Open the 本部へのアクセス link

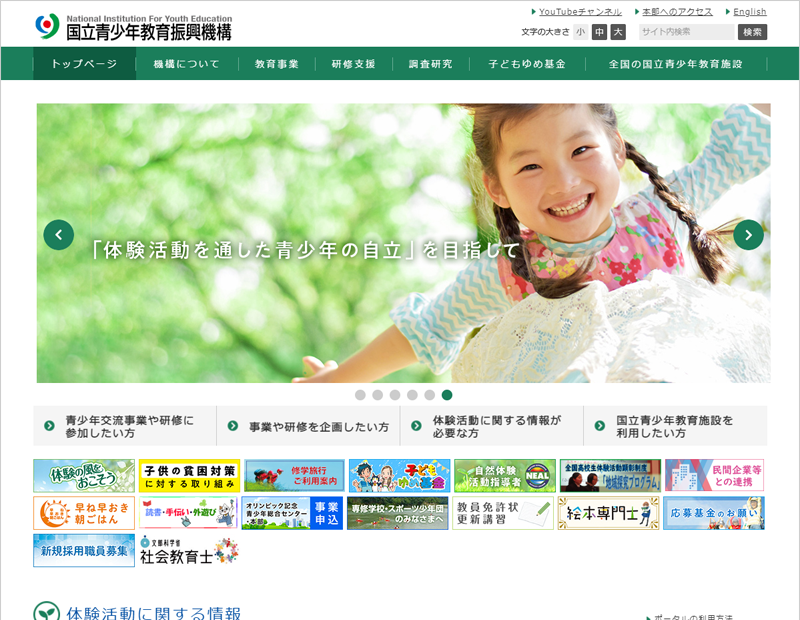pyautogui.click(x=677, y=12)
